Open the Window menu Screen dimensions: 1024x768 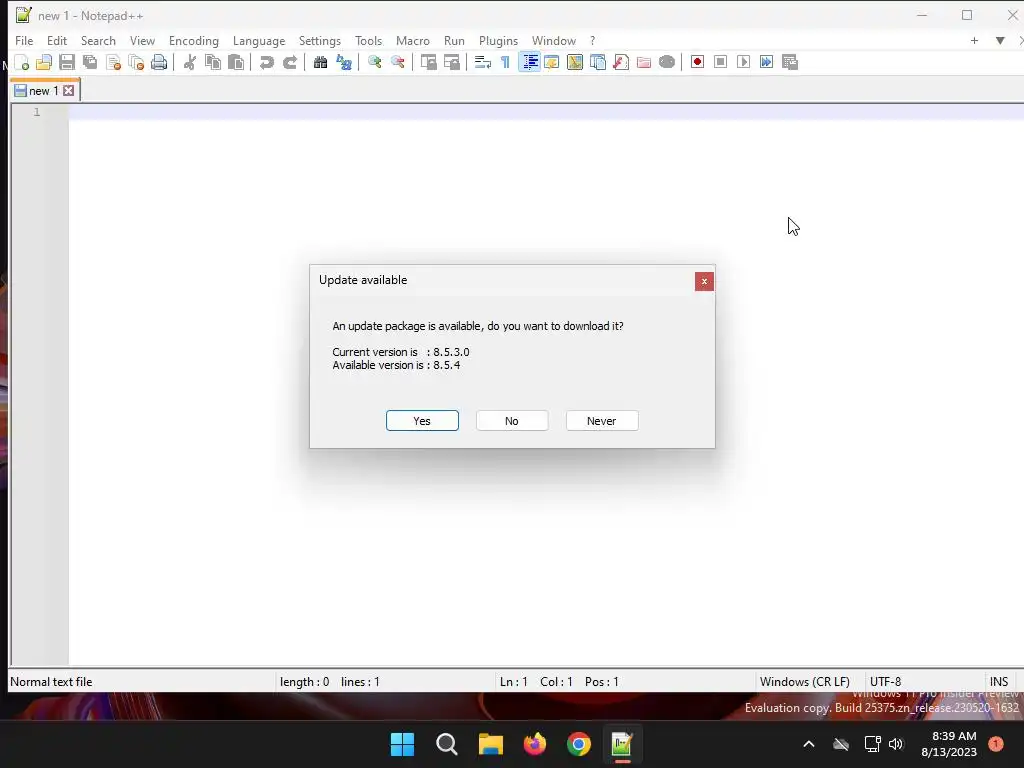(x=554, y=40)
